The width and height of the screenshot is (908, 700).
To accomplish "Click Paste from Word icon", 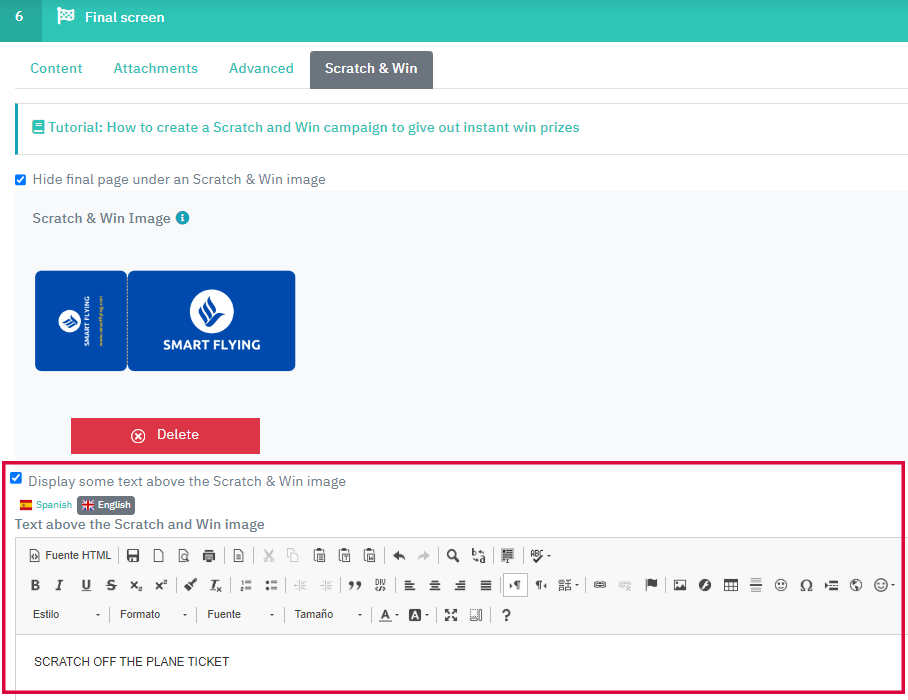I will [369, 556].
